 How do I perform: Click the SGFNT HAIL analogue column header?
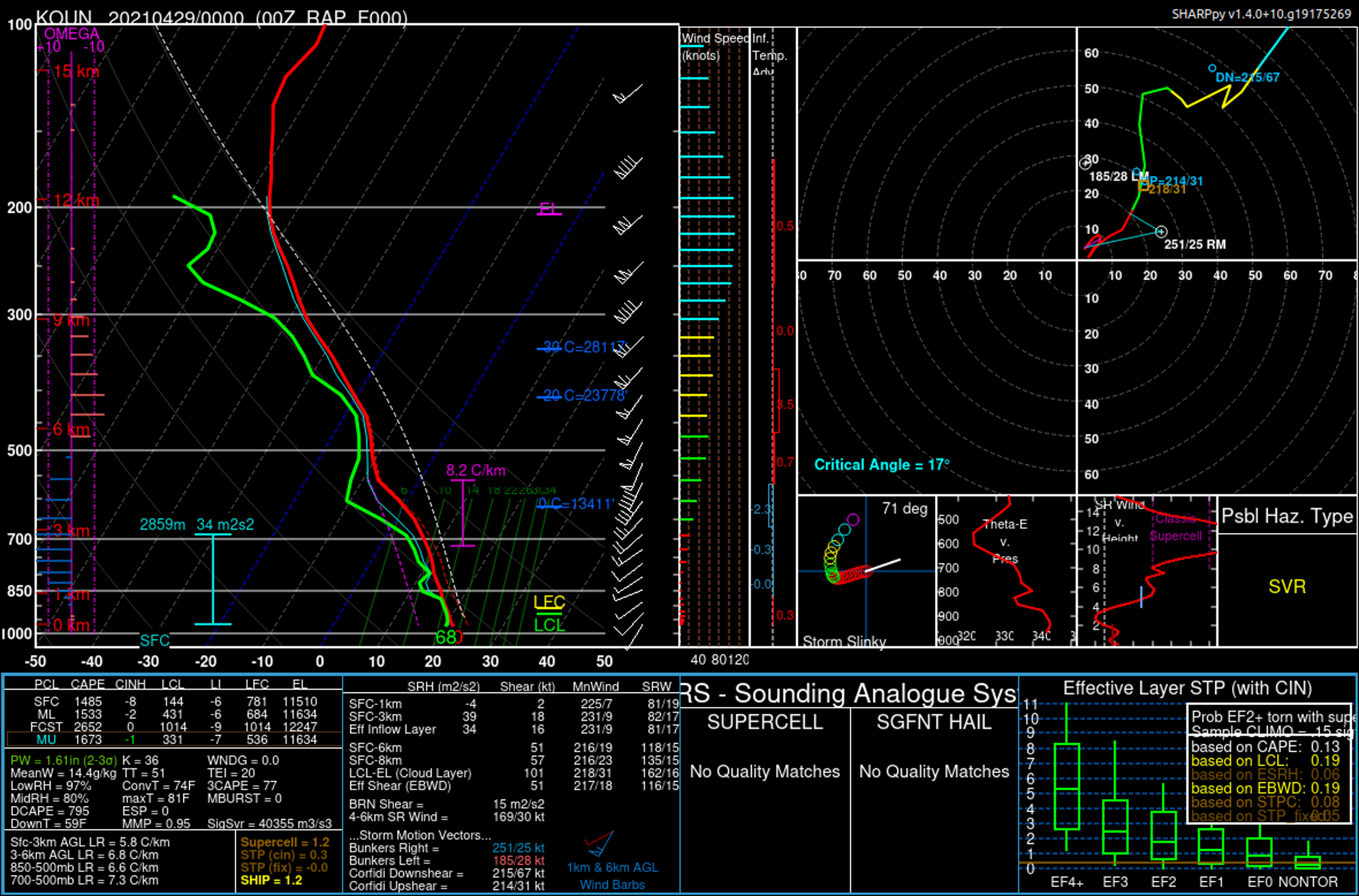934,722
